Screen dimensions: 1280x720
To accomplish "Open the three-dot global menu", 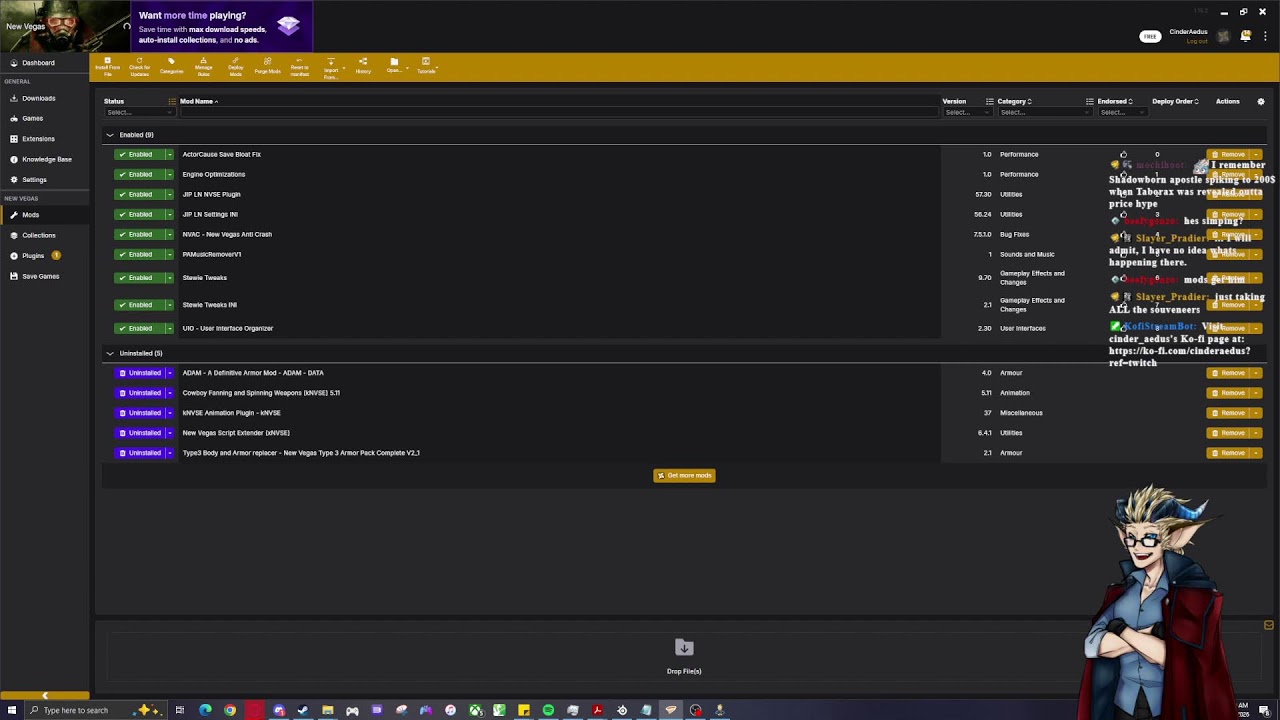I will click(x=1265, y=36).
